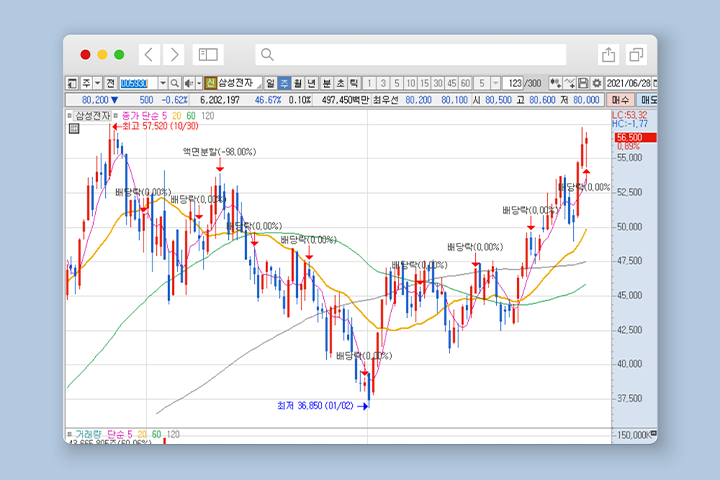Select the 15 interval button
The height and width of the screenshot is (480, 720).
pyautogui.click(x=424, y=83)
